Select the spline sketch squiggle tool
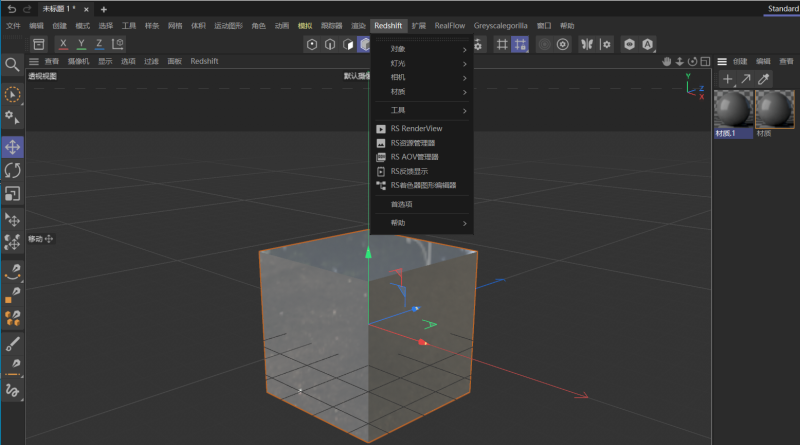800x445 pixels. (x=12, y=391)
